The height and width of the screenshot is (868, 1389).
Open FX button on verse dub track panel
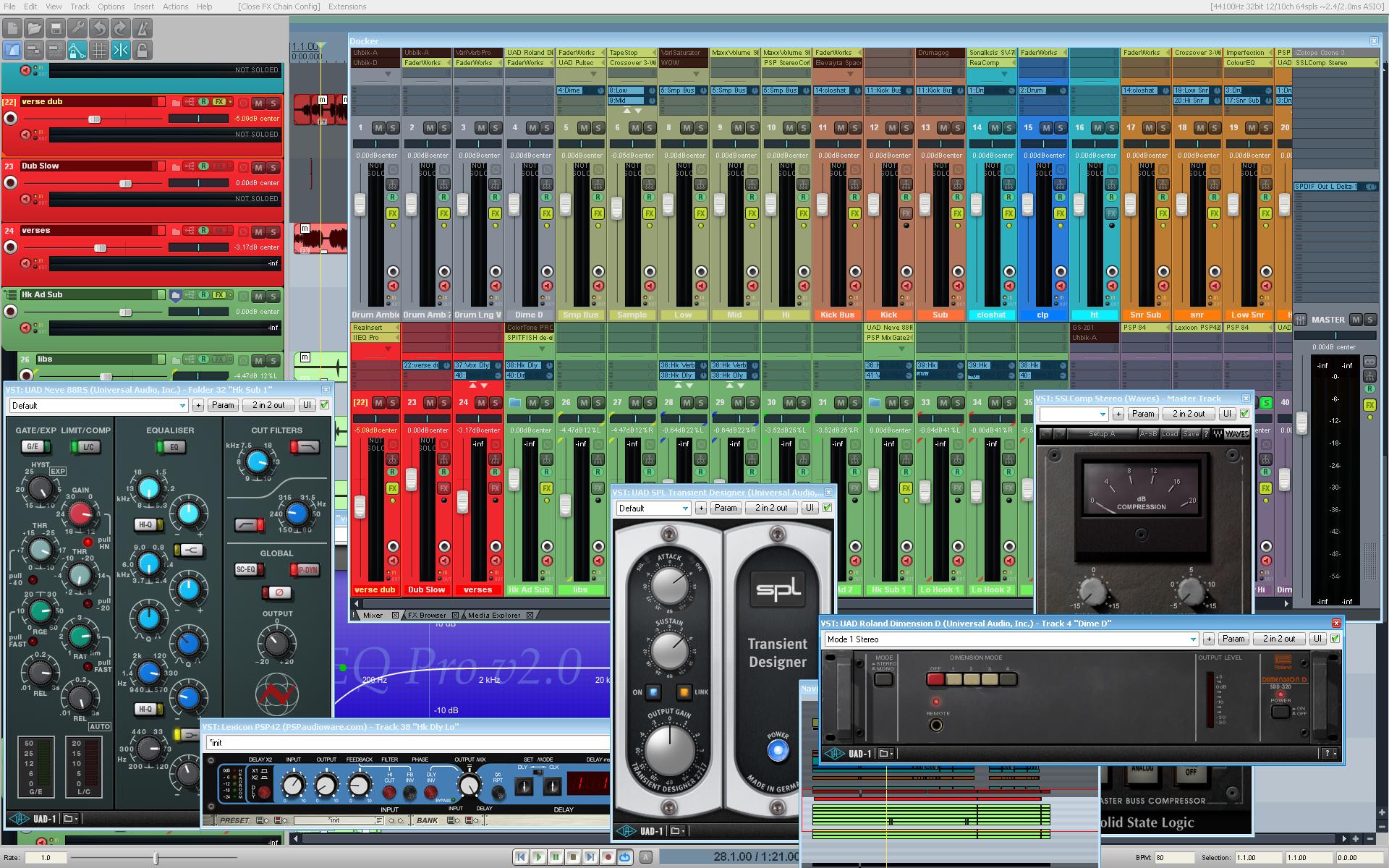218,102
